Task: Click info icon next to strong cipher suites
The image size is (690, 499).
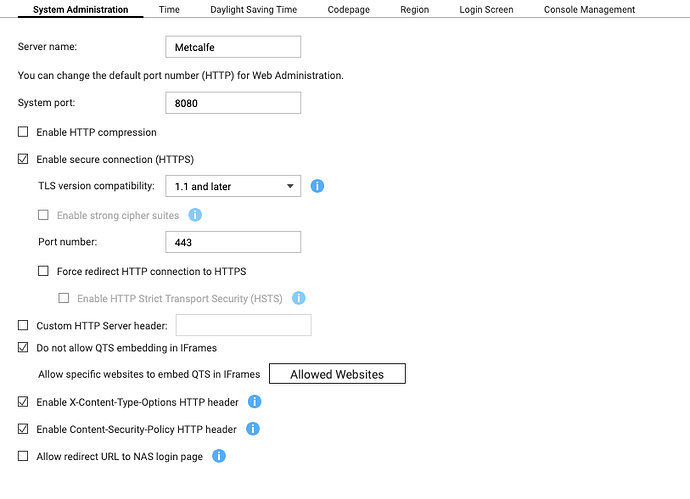Action: 195,215
